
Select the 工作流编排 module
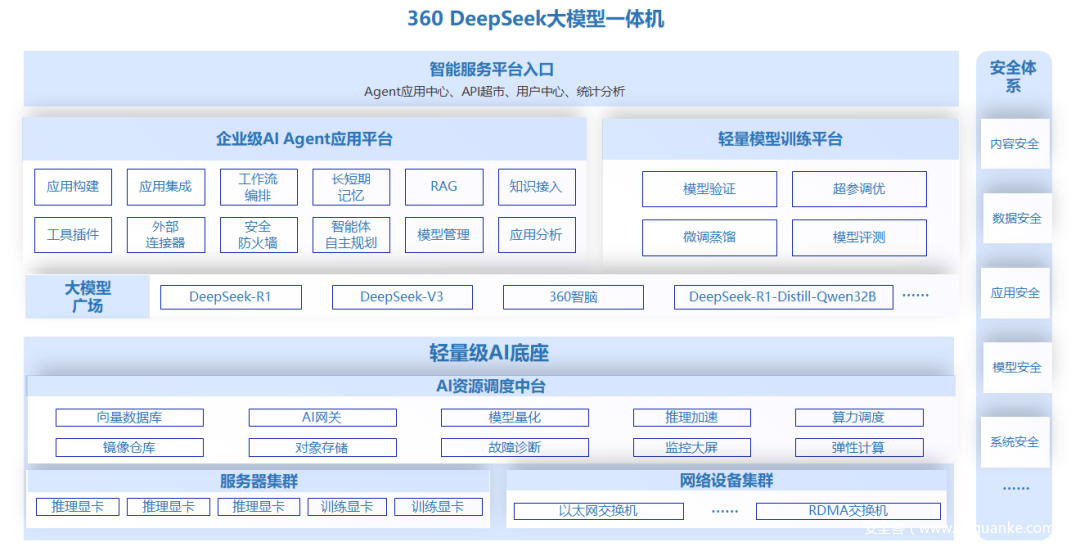258,187
